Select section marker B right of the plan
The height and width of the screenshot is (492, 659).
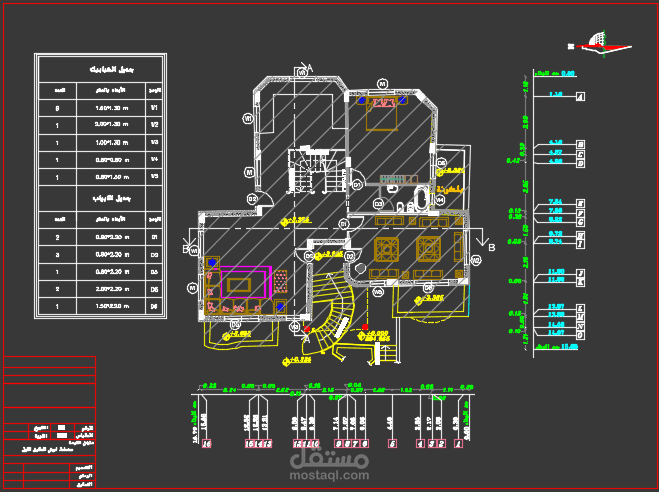[491, 248]
